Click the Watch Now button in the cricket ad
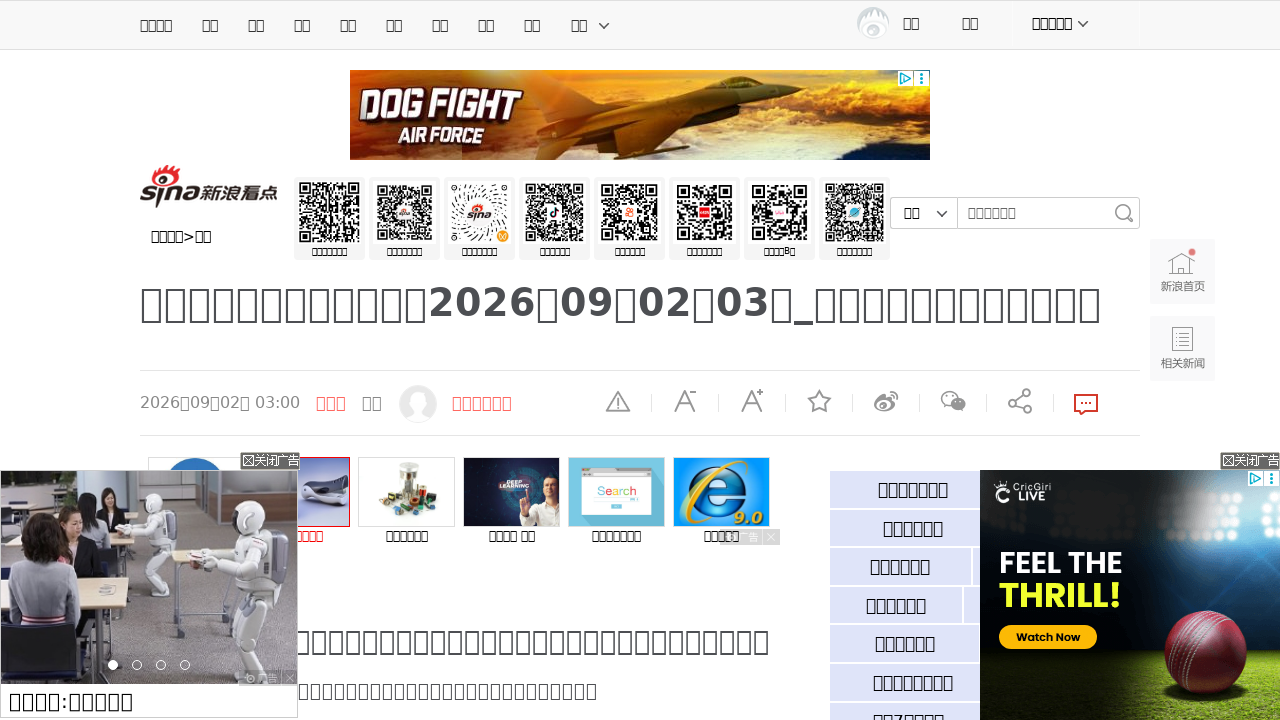Screen dimensions: 1280x720 click(x=1047, y=637)
